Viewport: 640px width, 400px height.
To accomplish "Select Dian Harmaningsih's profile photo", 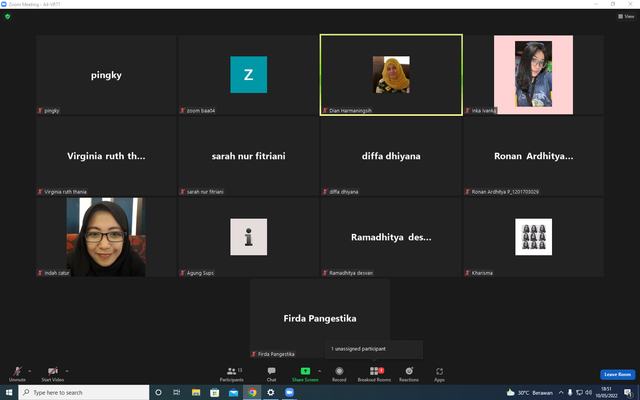I will pos(391,74).
